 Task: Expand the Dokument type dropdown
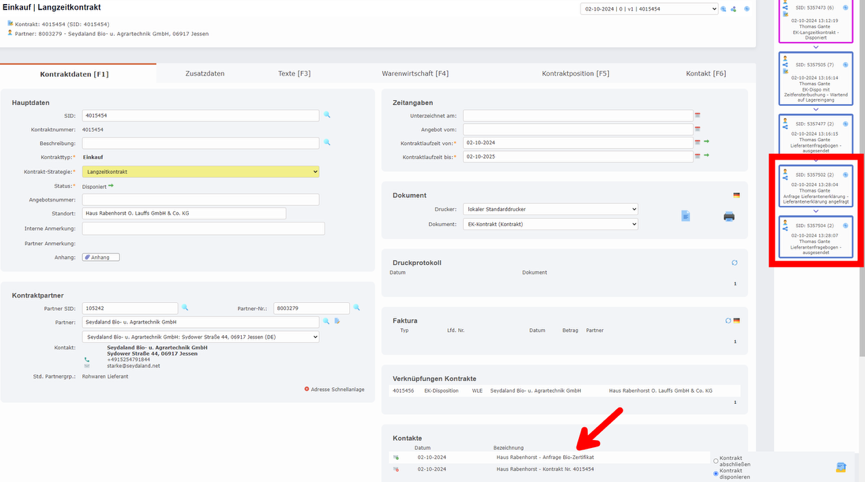coord(549,224)
